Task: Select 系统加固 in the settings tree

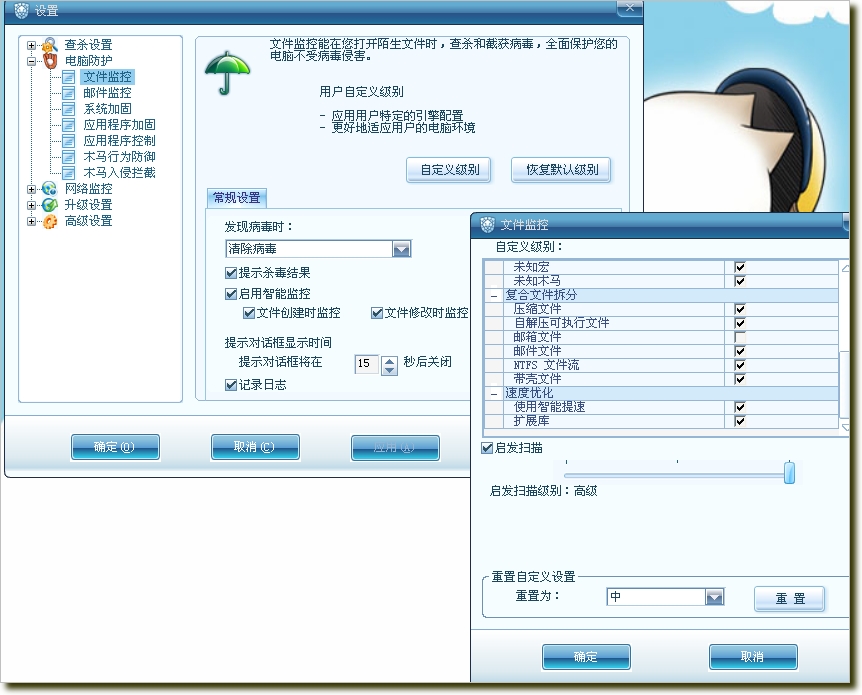Action: pos(107,109)
